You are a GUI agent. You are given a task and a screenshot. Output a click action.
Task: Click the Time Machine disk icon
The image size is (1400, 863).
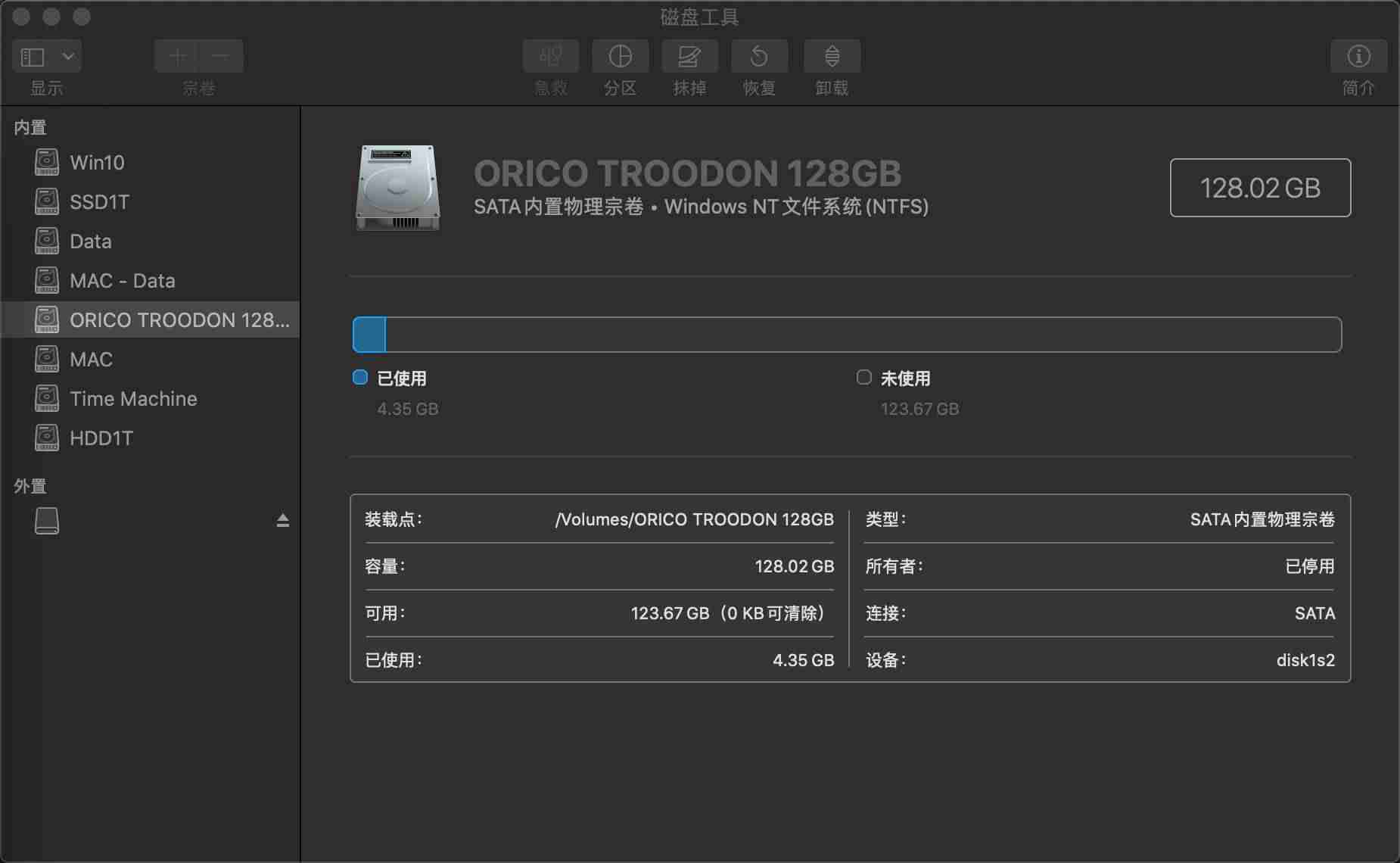pyautogui.click(x=47, y=398)
